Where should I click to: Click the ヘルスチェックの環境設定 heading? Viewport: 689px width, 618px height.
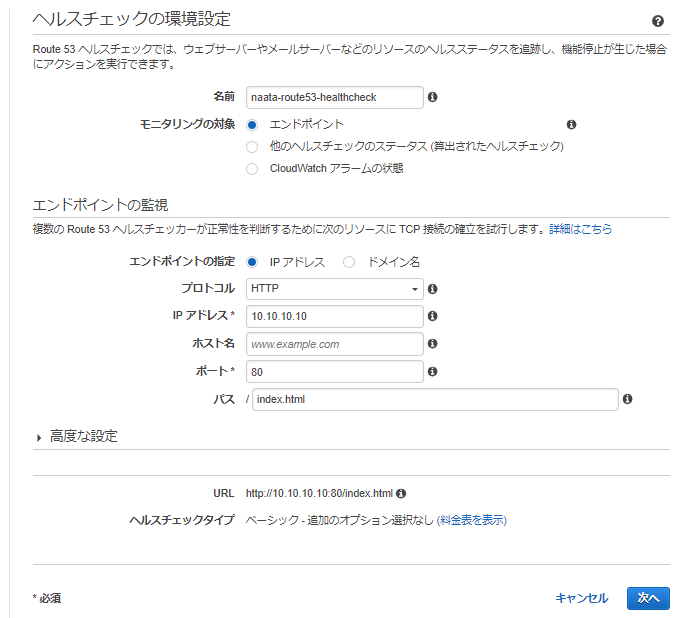tap(132, 19)
